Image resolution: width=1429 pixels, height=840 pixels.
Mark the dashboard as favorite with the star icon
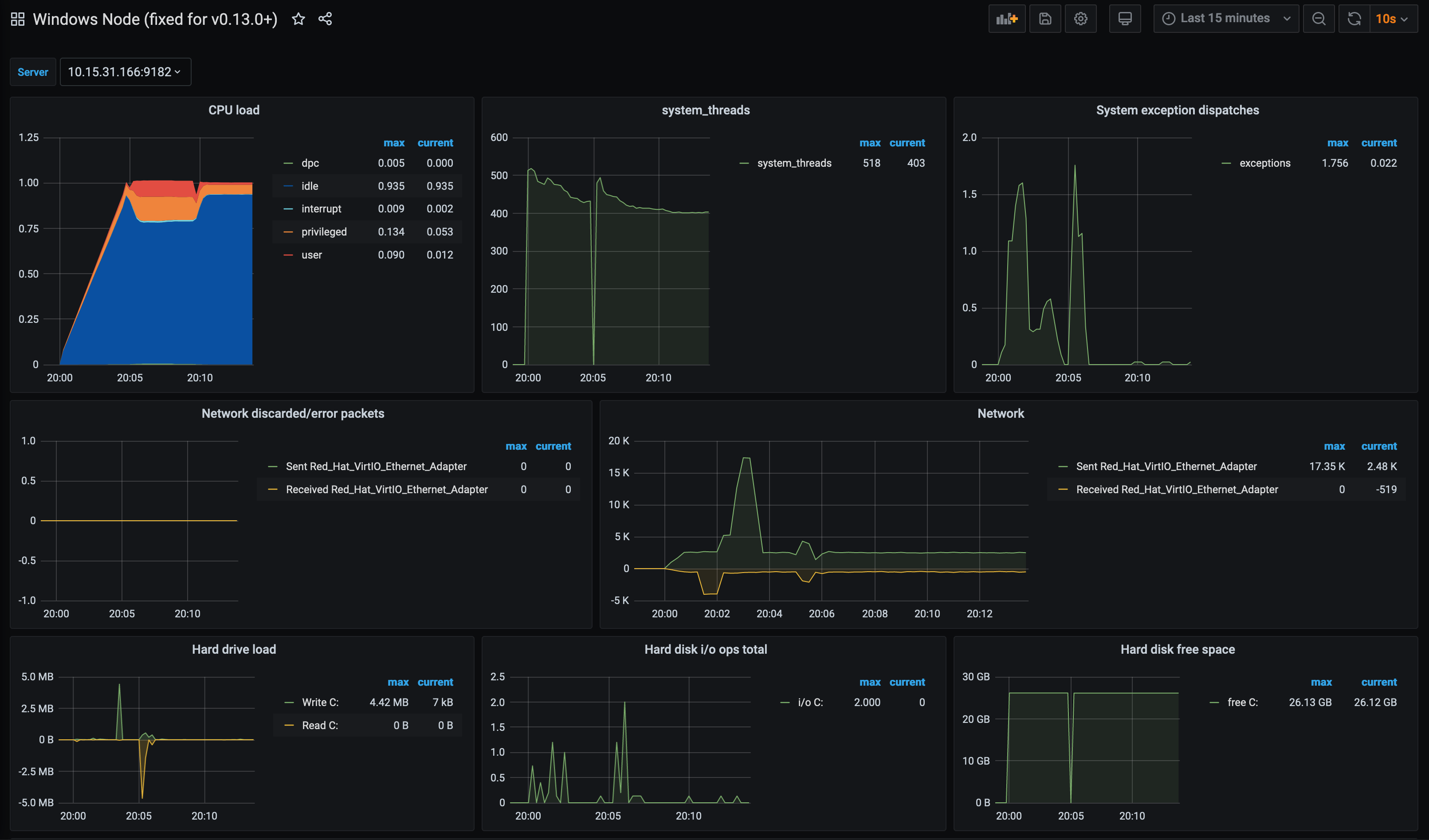tap(298, 18)
